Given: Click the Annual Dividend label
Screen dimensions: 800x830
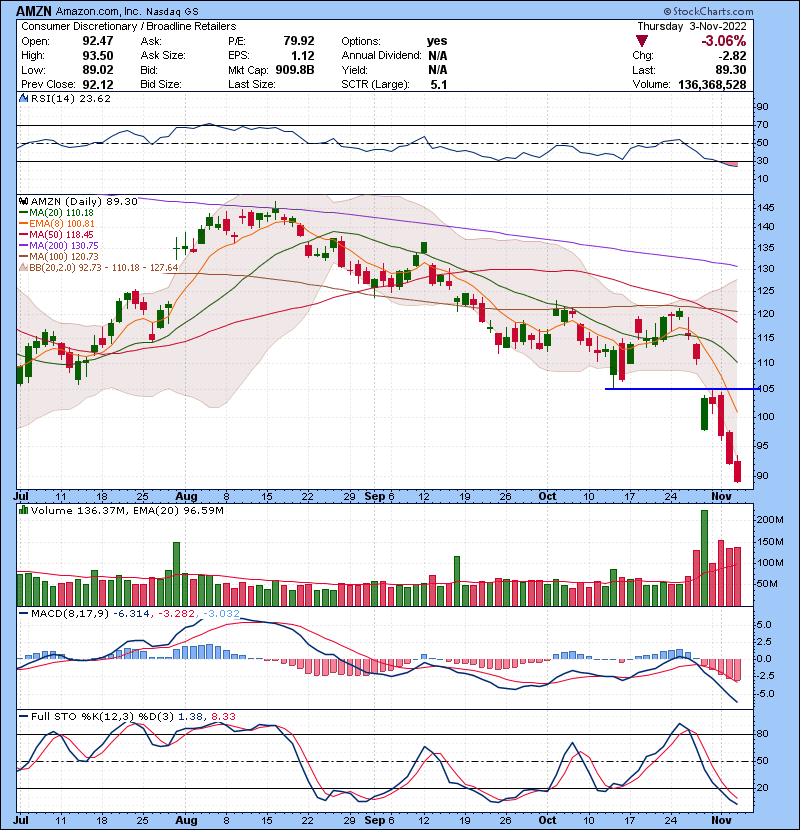Looking at the screenshot, I should point(381,55).
